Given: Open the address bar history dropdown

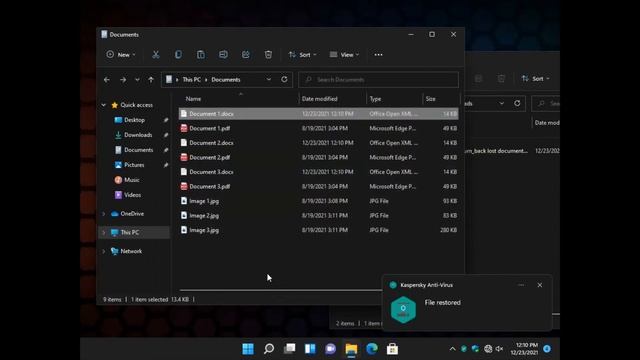Looking at the screenshot, I should [x=269, y=80].
